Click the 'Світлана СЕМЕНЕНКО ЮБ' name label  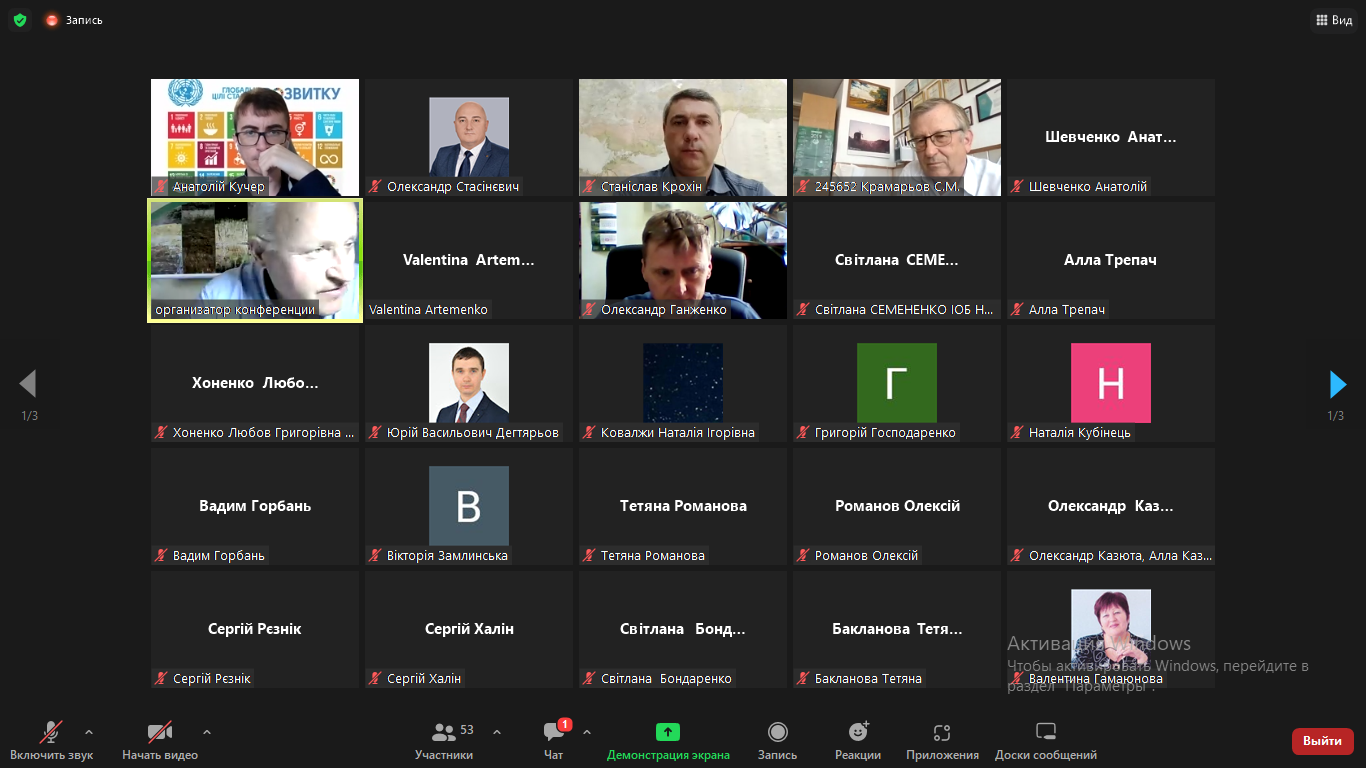click(x=905, y=310)
